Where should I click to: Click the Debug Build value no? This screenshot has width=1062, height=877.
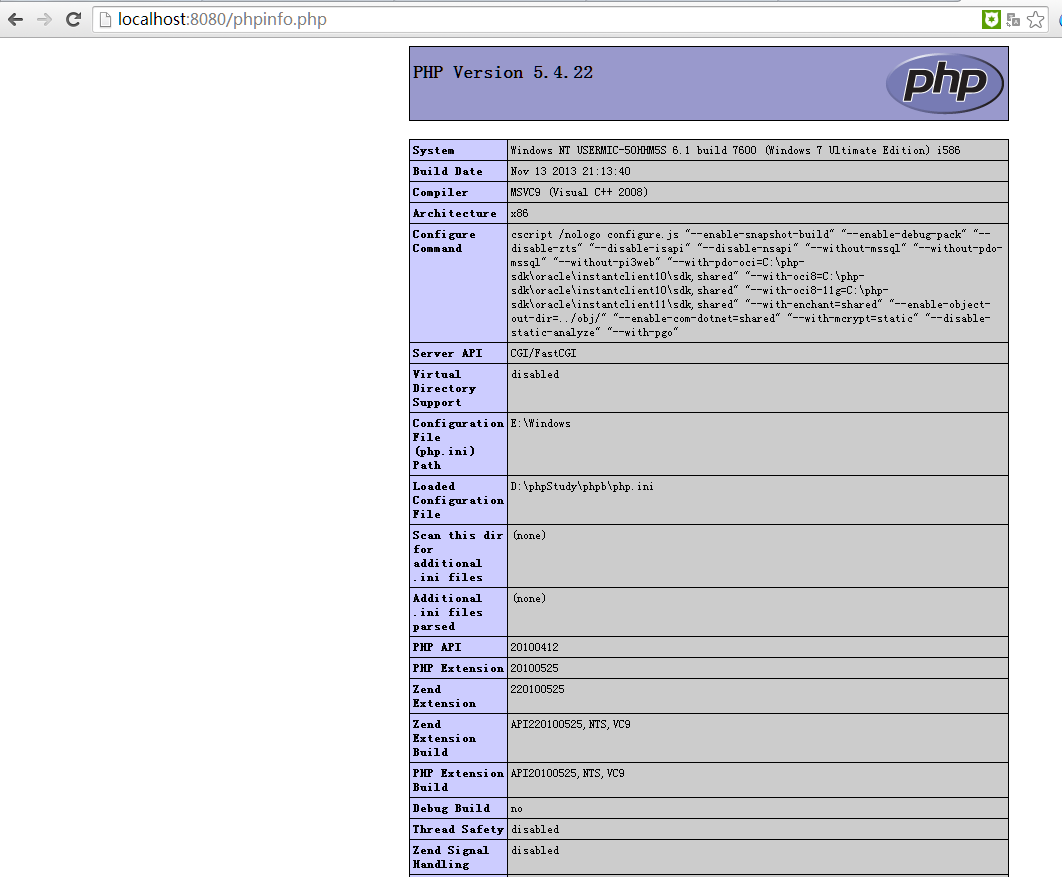pos(517,808)
